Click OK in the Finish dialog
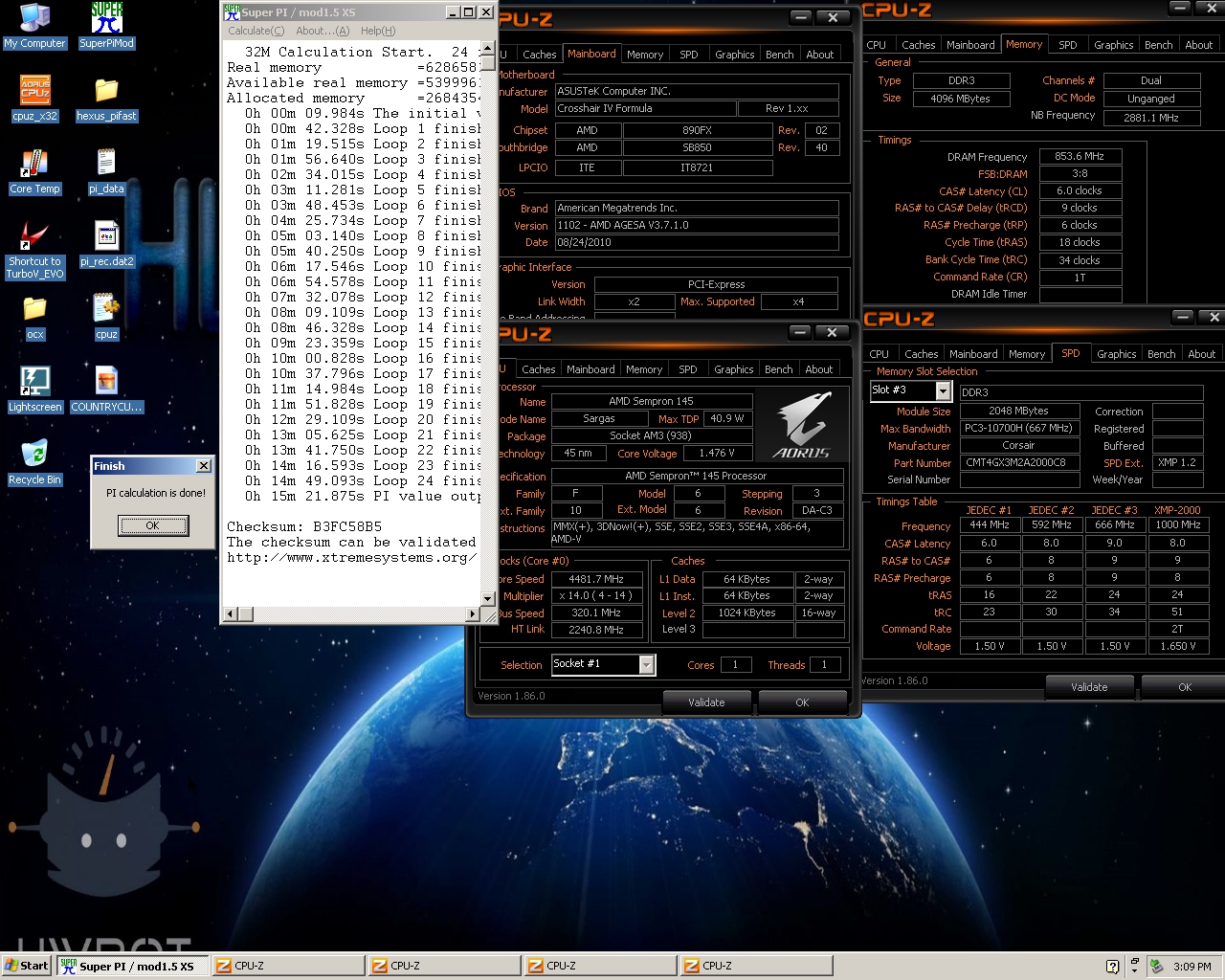1225x980 pixels. tap(152, 525)
